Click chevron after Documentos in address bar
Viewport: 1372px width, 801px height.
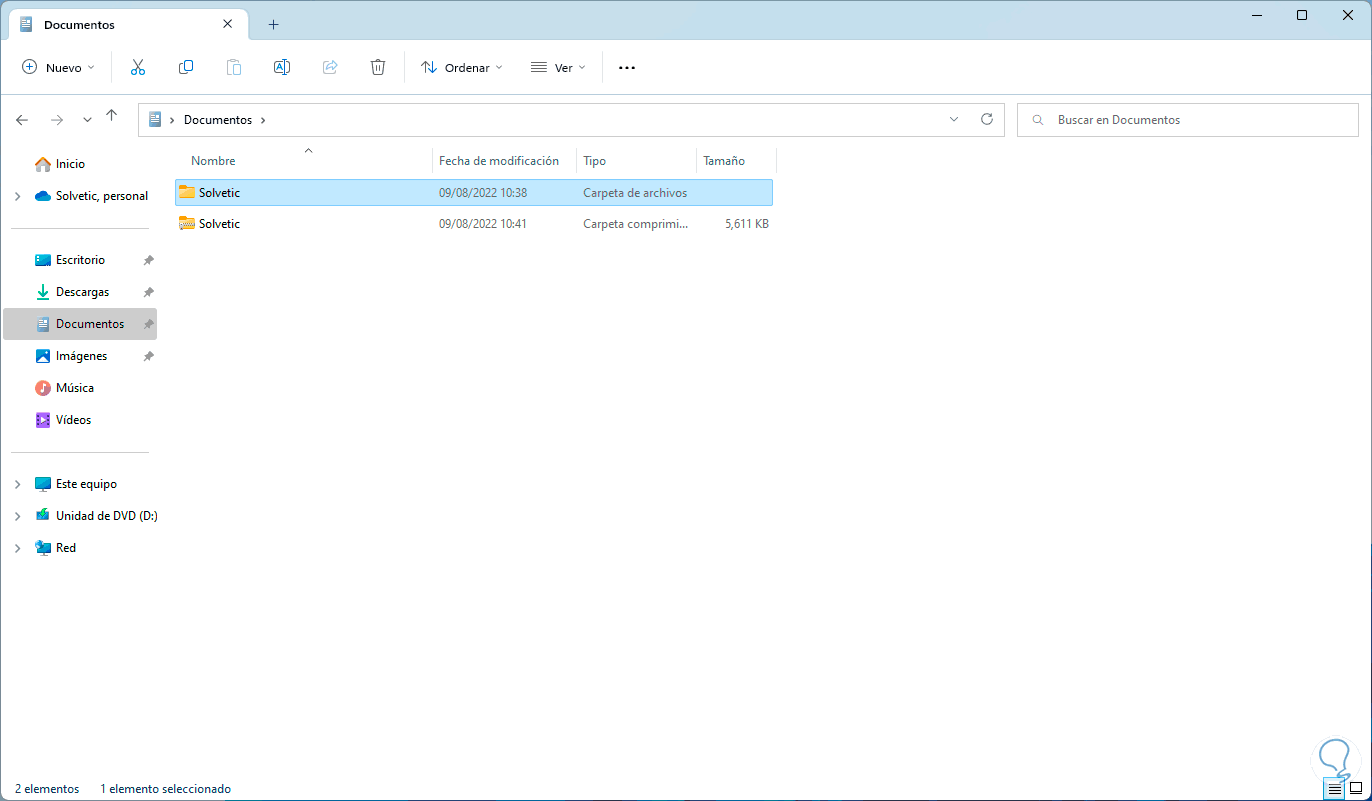pos(263,120)
